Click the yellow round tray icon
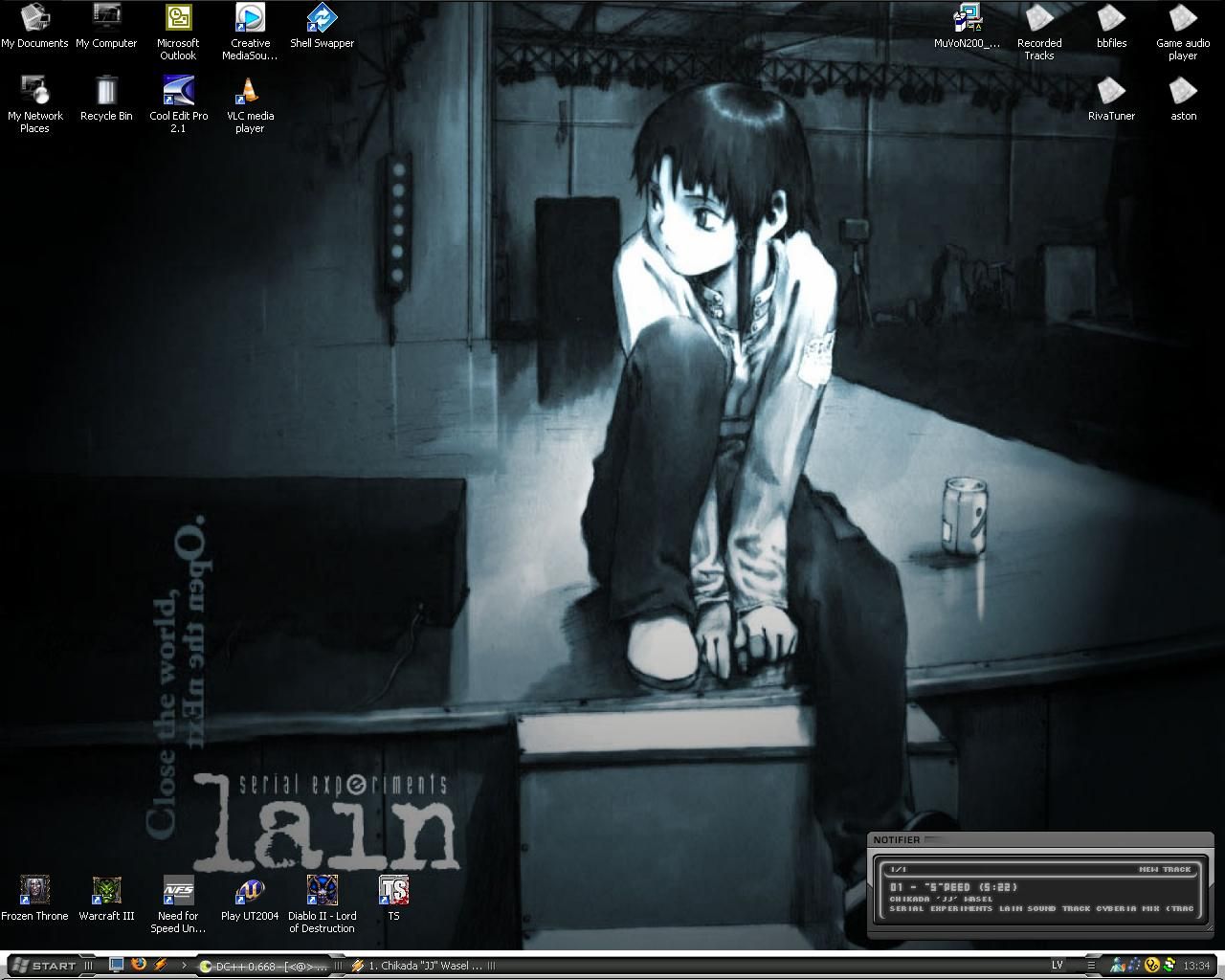1225x980 pixels. (1151, 965)
